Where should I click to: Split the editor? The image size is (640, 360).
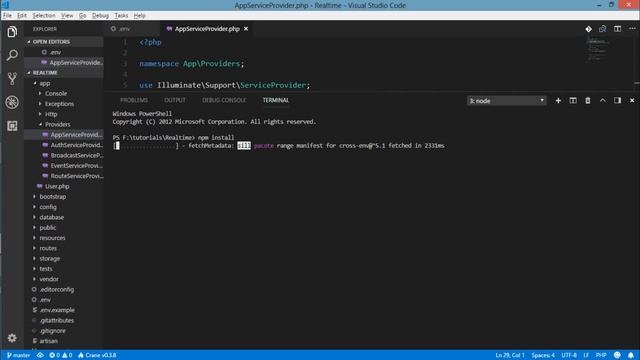coord(618,29)
